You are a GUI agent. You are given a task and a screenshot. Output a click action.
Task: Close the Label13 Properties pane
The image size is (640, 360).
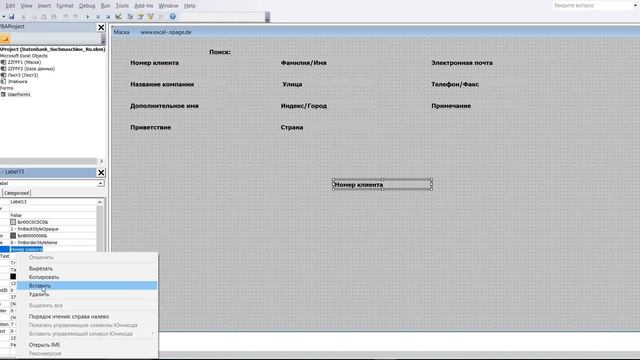pyautogui.click(x=101, y=173)
